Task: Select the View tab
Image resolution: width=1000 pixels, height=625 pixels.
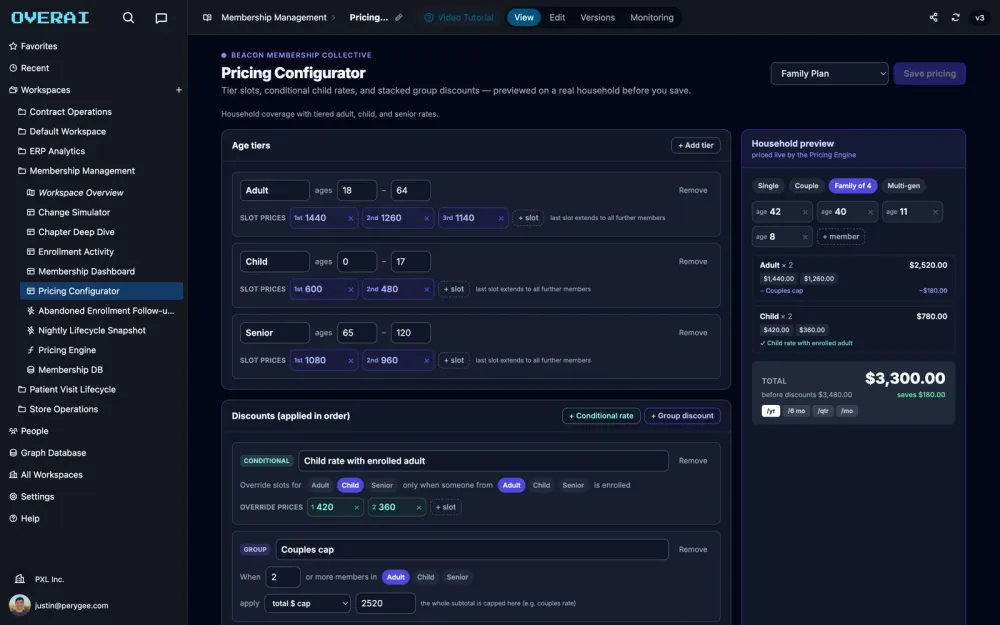Action: [x=524, y=18]
